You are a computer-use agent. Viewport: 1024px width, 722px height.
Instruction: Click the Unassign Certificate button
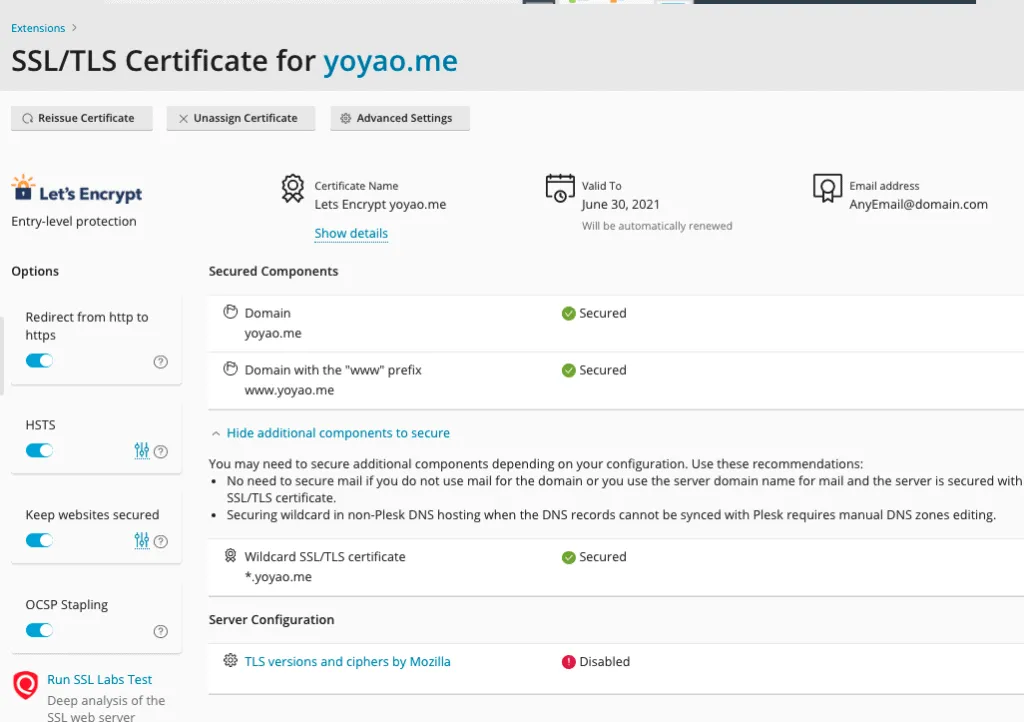click(x=240, y=118)
